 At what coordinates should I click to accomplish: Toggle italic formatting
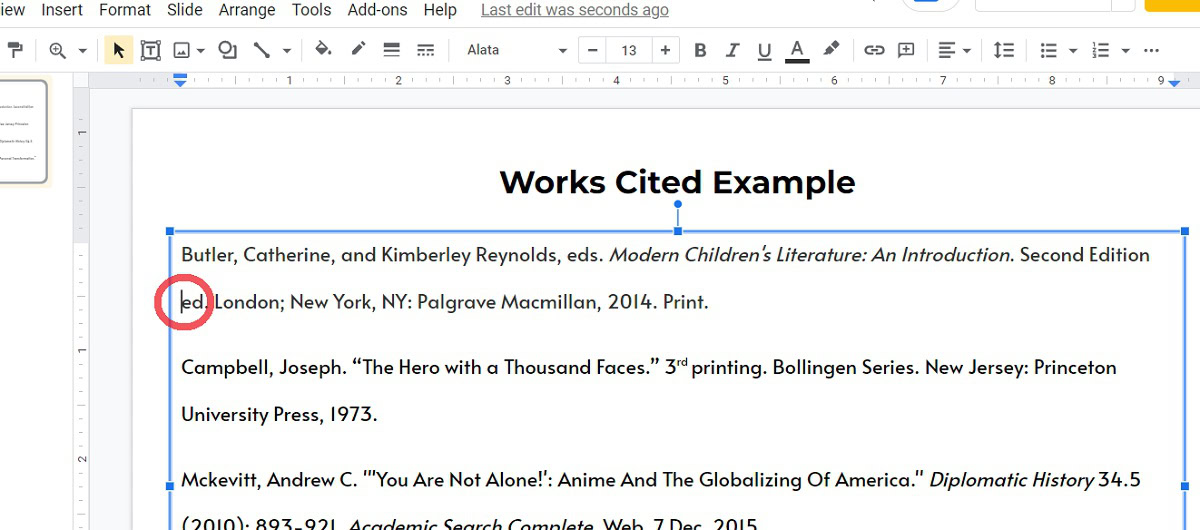click(x=732, y=50)
